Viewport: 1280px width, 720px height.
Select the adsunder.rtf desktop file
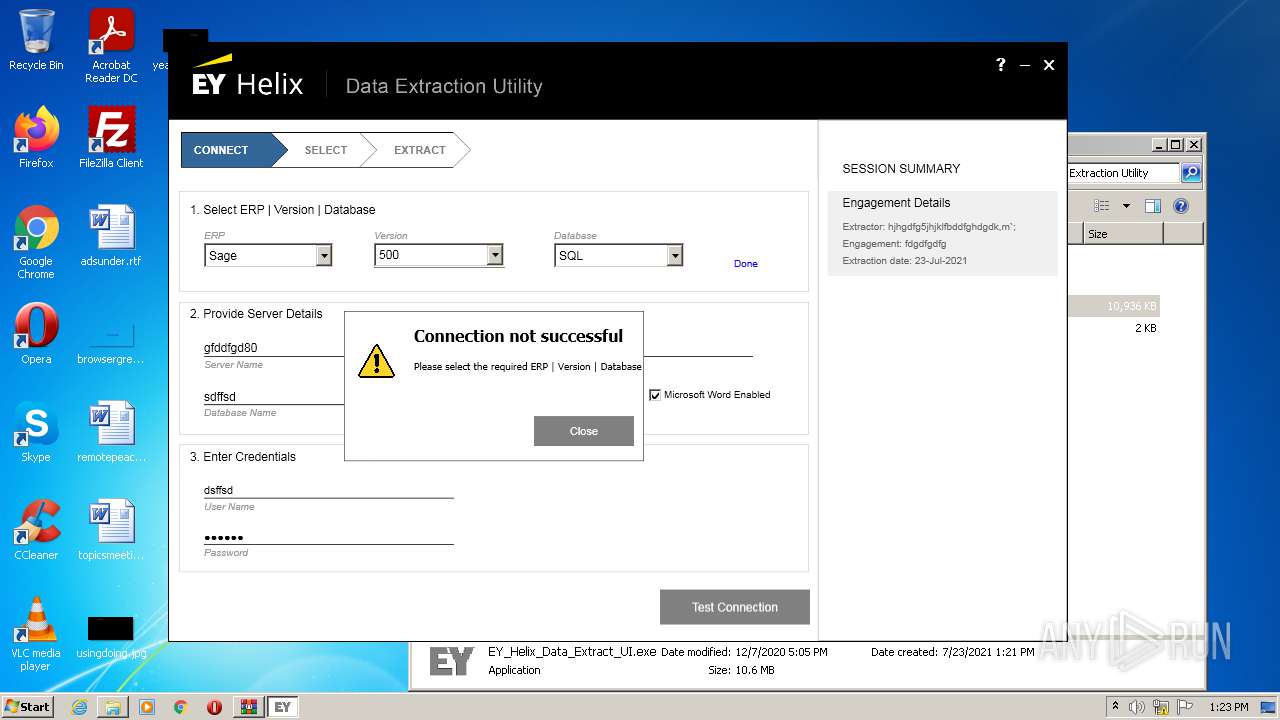(x=111, y=236)
